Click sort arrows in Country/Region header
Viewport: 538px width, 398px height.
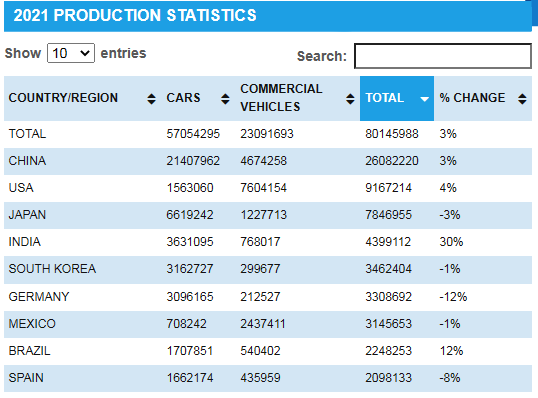point(151,99)
